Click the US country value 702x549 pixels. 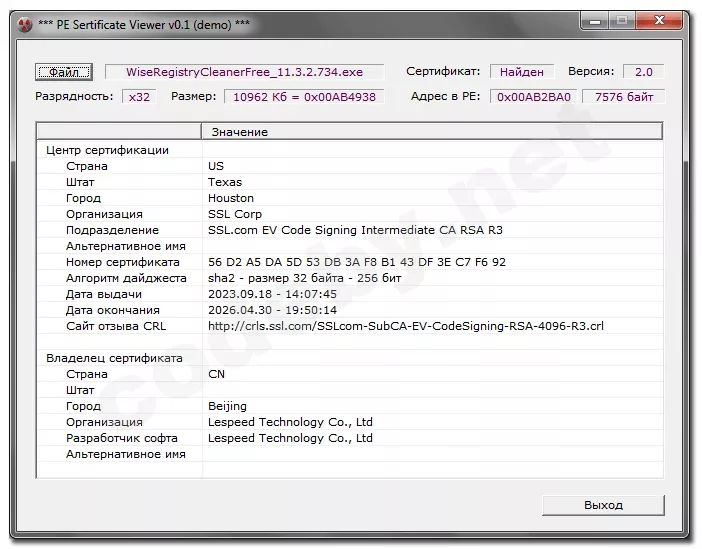coord(216,166)
